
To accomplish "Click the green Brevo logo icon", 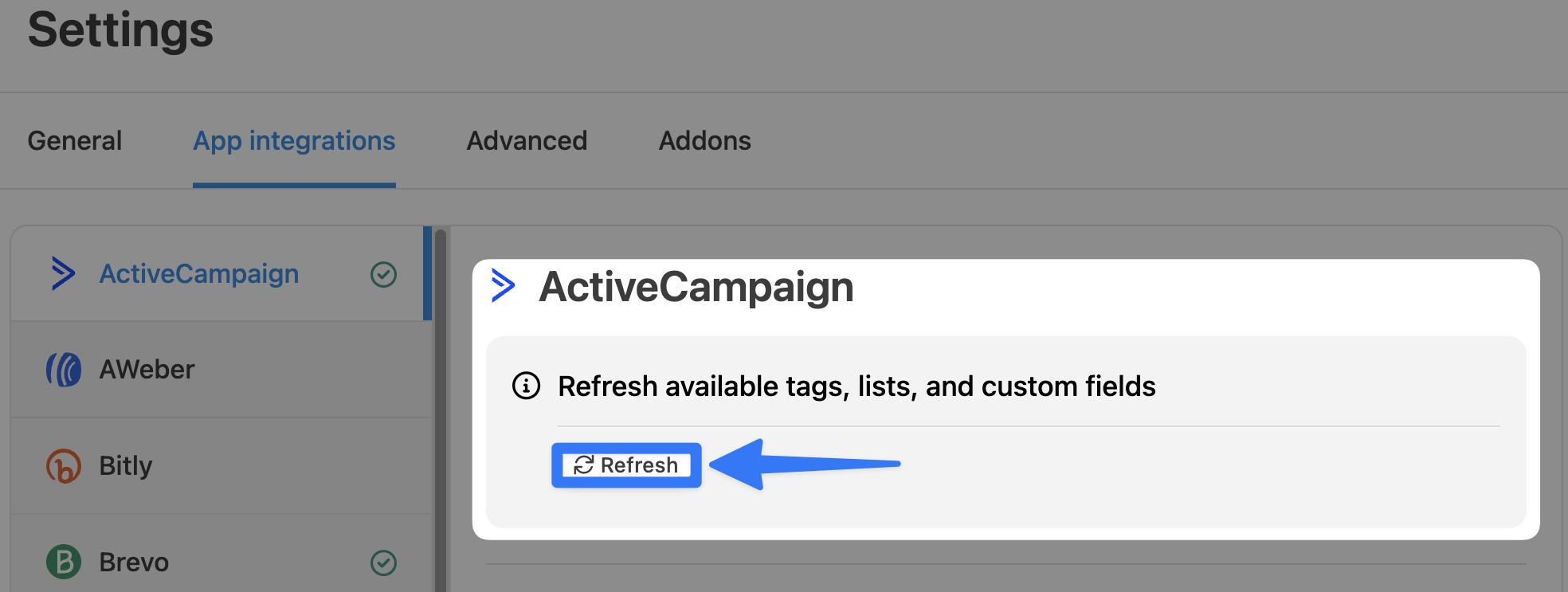I will click(x=64, y=562).
